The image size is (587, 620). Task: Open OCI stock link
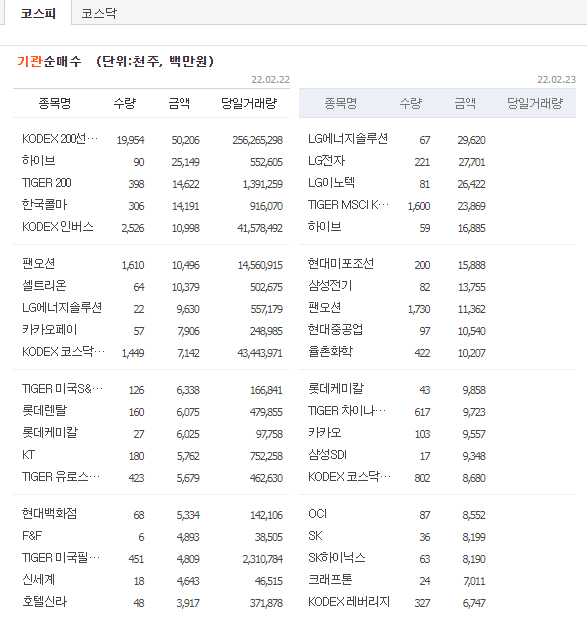pos(317,514)
